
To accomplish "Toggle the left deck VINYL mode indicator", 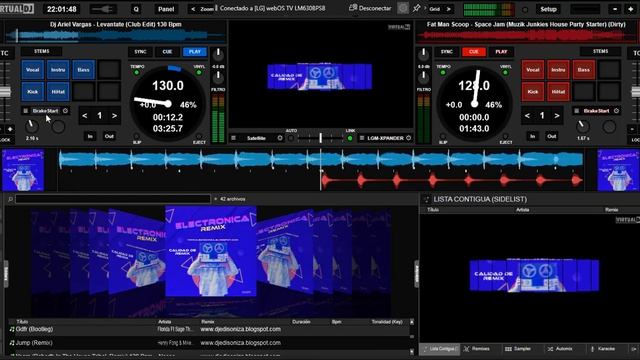I will (199, 73).
